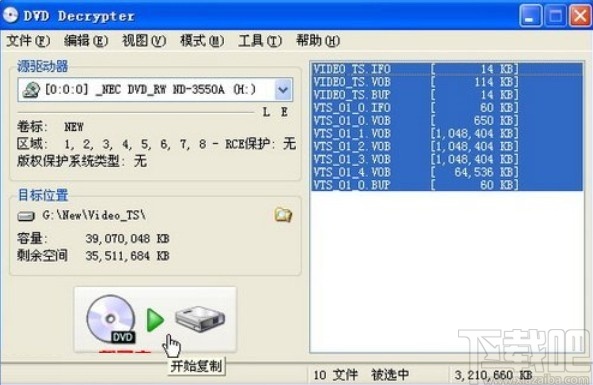Select the VTS_01_3.VOB file row

coord(447,159)
